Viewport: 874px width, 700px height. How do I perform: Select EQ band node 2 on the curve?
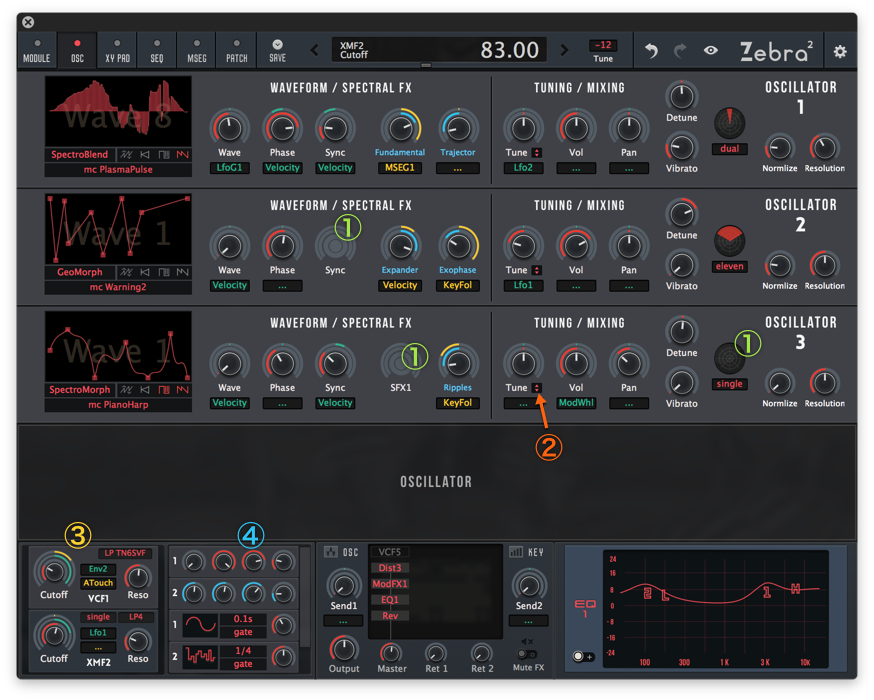(647, 593)
